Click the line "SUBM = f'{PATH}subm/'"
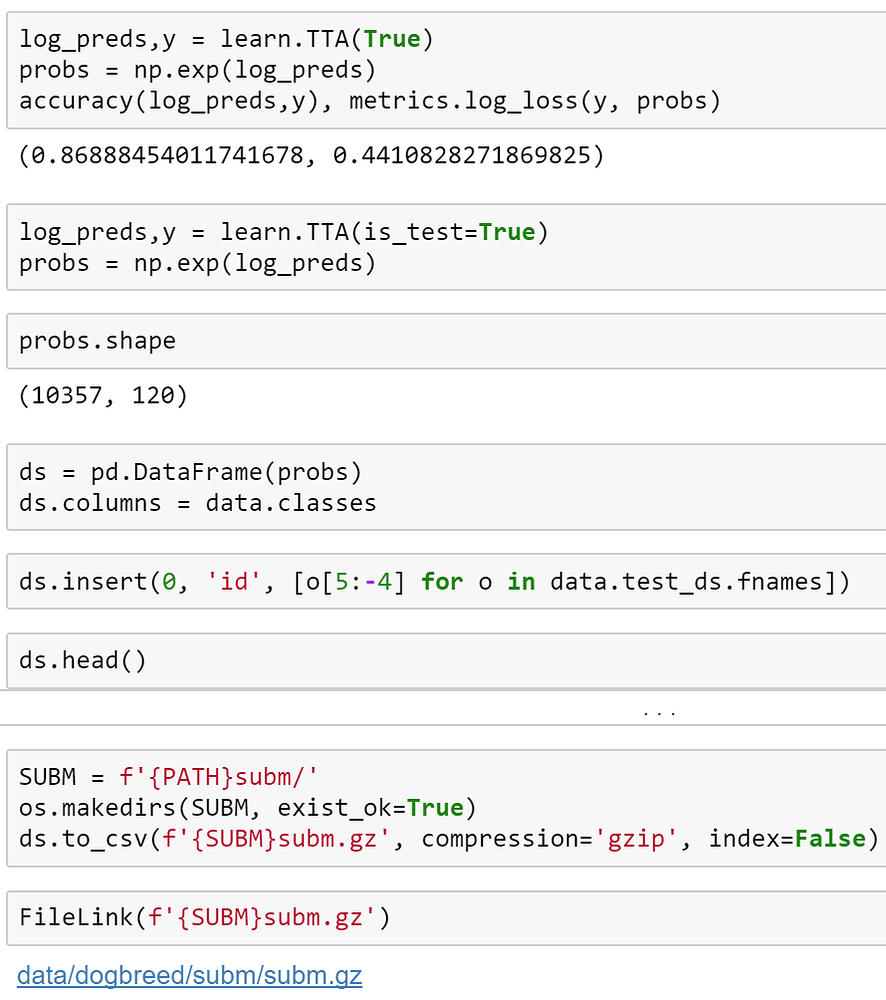Screen dimensions: 886x1000 168,777
